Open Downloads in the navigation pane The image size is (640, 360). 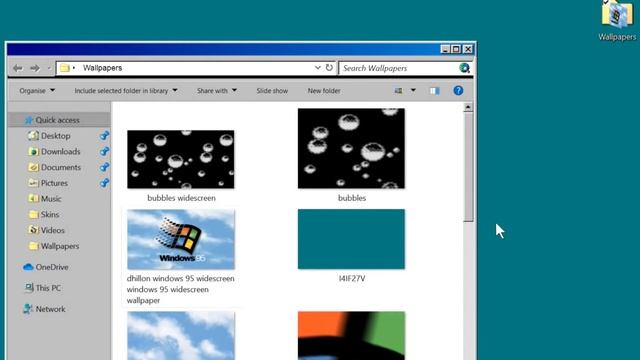pyautogui.click(x=60, y=151)
